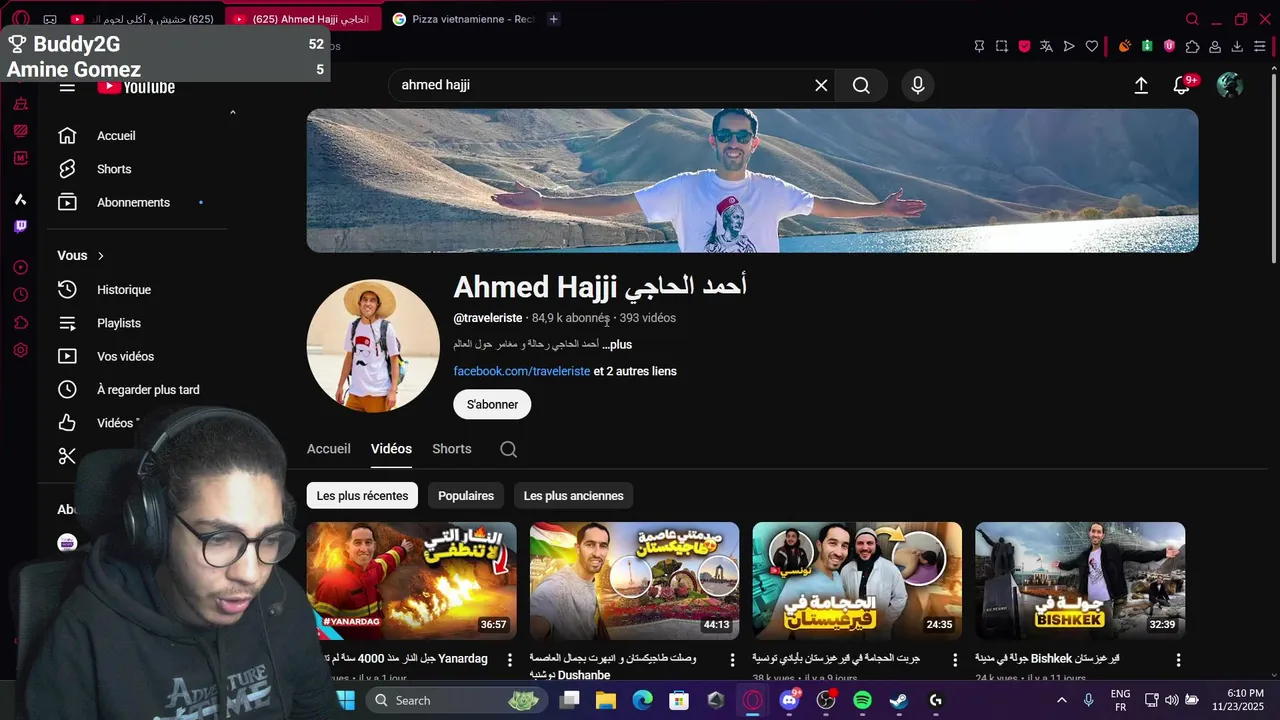Open the channel Shorts tab
Screen dimensions: 1280x720
pos(452,449)
